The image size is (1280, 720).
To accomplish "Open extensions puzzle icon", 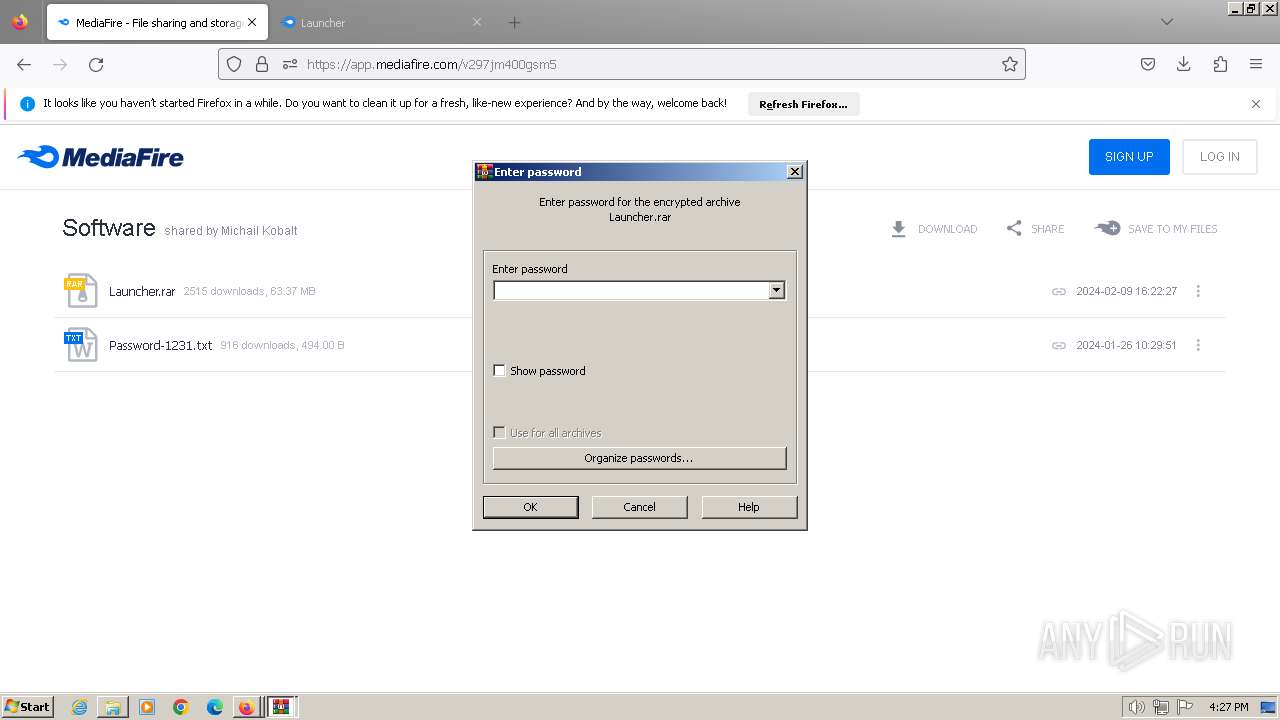I will click(x=1220, y=64).
